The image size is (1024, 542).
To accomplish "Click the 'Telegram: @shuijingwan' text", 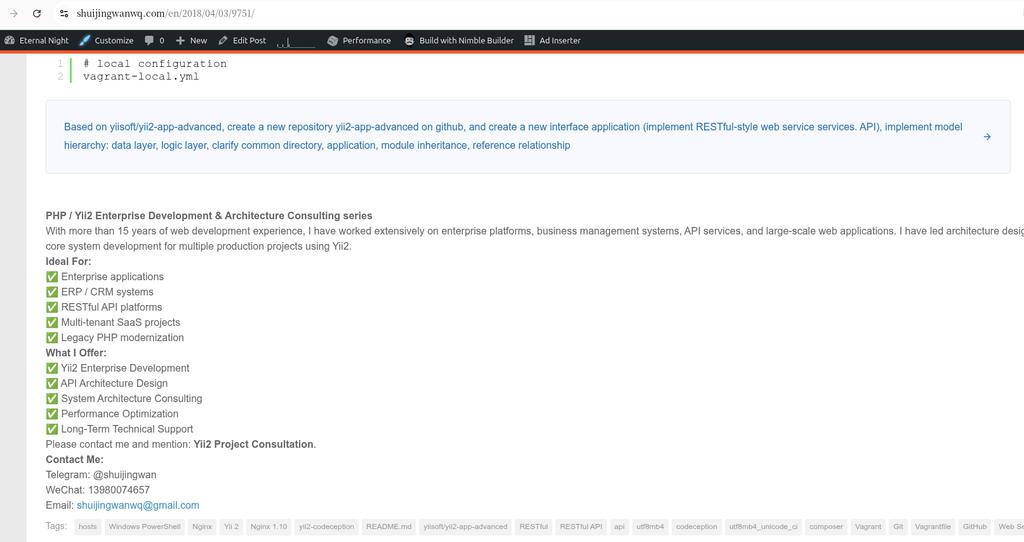I will (x=101, y=475).
